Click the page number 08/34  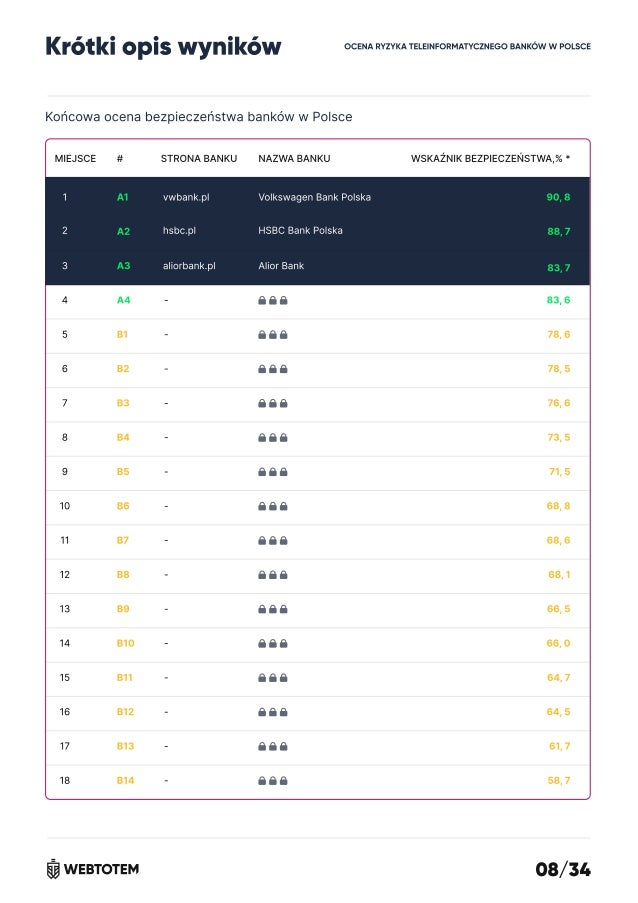(x=563, y=869)
